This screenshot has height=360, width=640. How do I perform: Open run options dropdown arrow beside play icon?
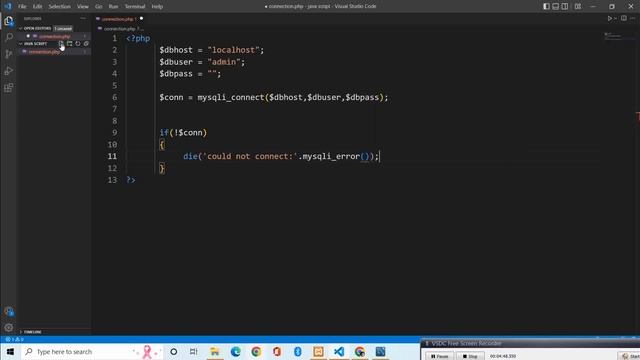[615, 18]
